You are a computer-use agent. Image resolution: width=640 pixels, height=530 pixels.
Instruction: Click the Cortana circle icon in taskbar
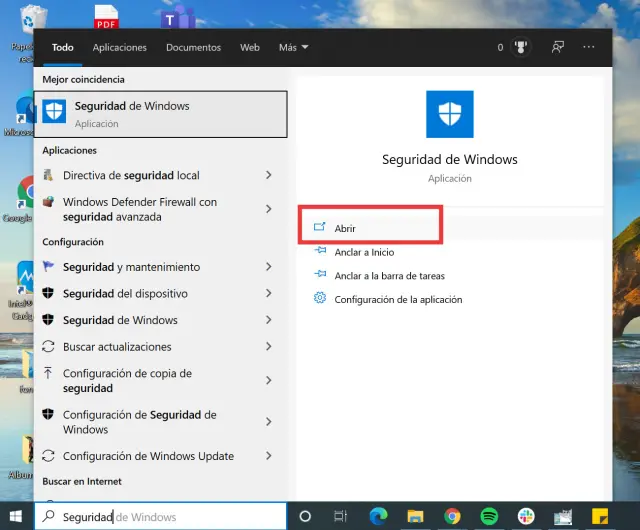pos(306,516)
